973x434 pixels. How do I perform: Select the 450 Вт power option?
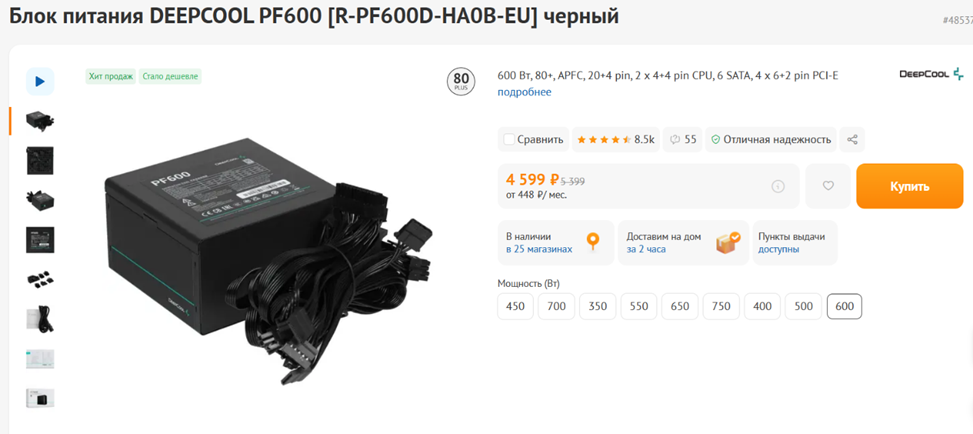click(x=515, y=306)
